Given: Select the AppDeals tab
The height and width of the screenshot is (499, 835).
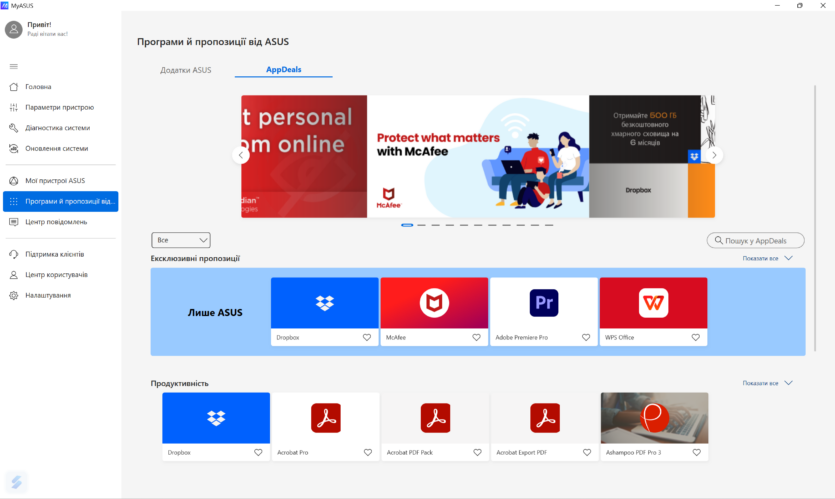Looking at the screenshot, I should tap(284, 70).
